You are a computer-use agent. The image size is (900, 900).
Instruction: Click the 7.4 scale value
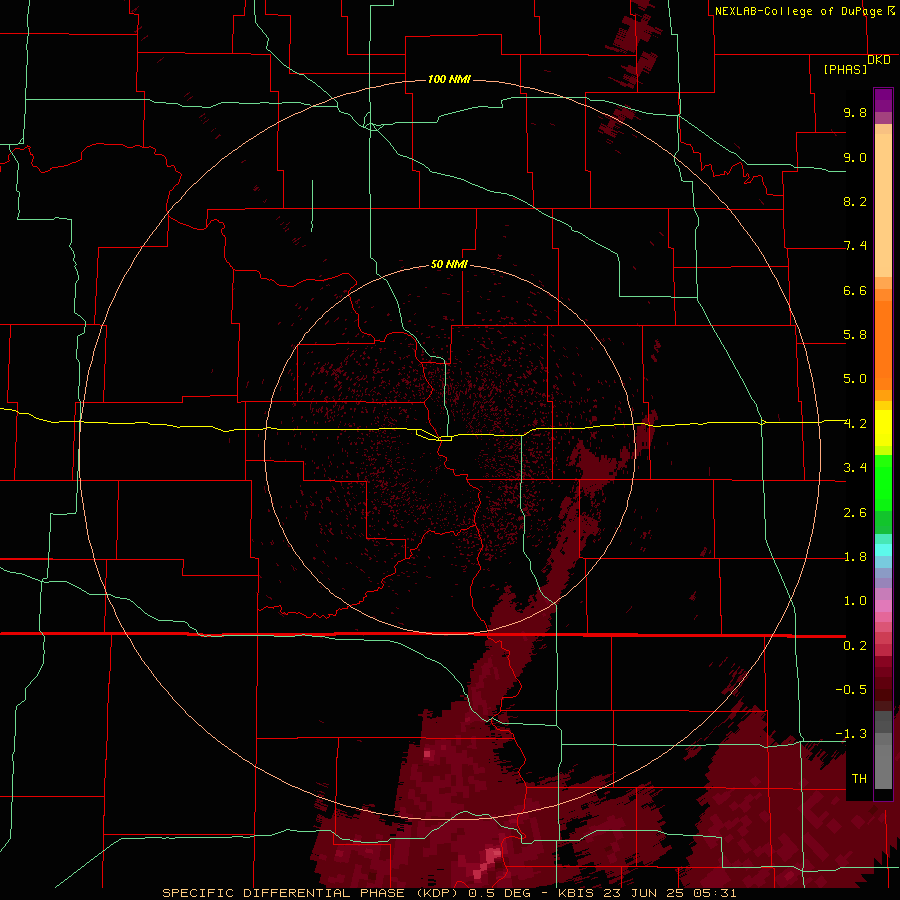pos(855,246)
